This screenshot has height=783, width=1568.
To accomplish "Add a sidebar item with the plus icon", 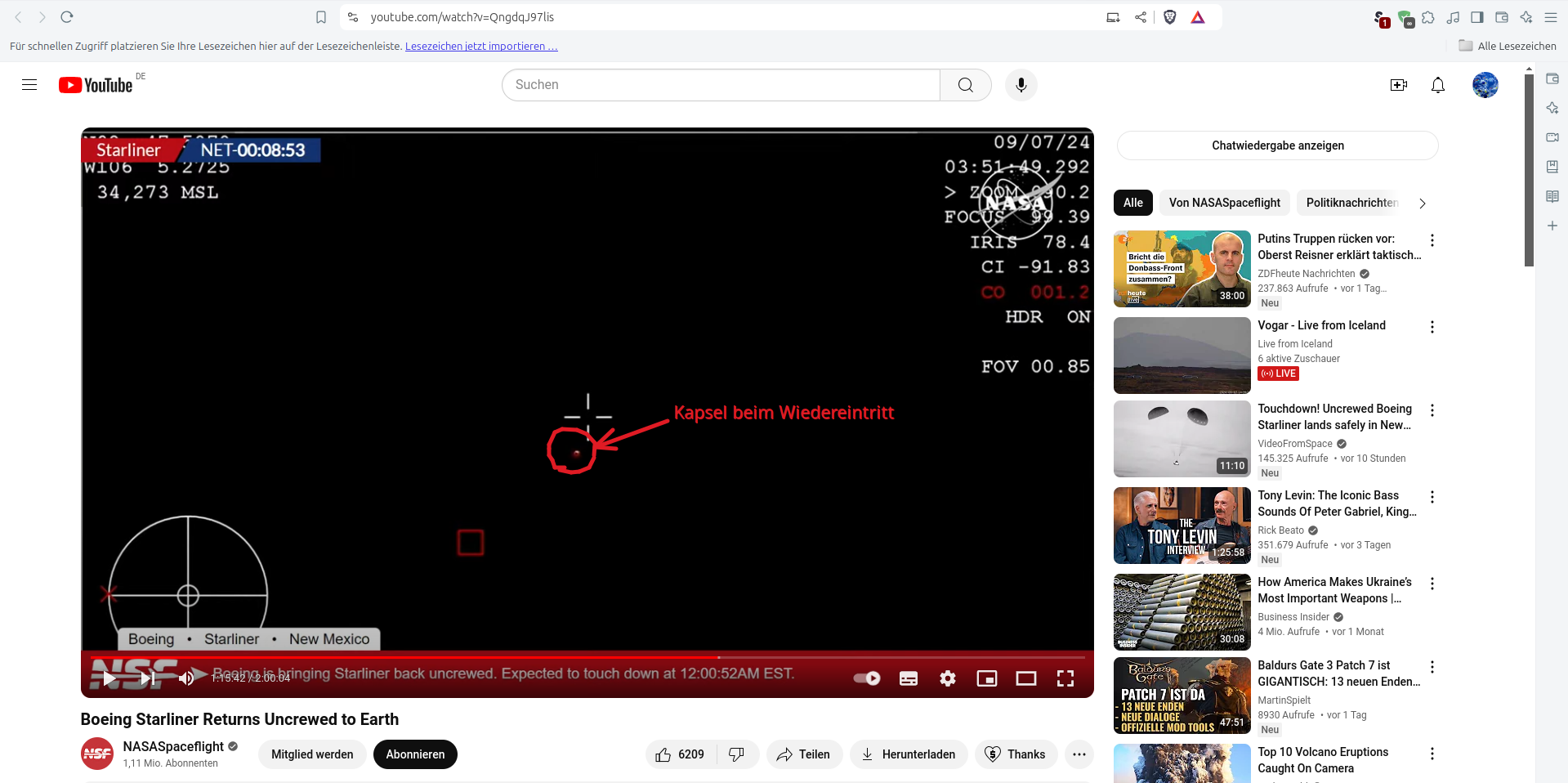I will pos(1552,226).
